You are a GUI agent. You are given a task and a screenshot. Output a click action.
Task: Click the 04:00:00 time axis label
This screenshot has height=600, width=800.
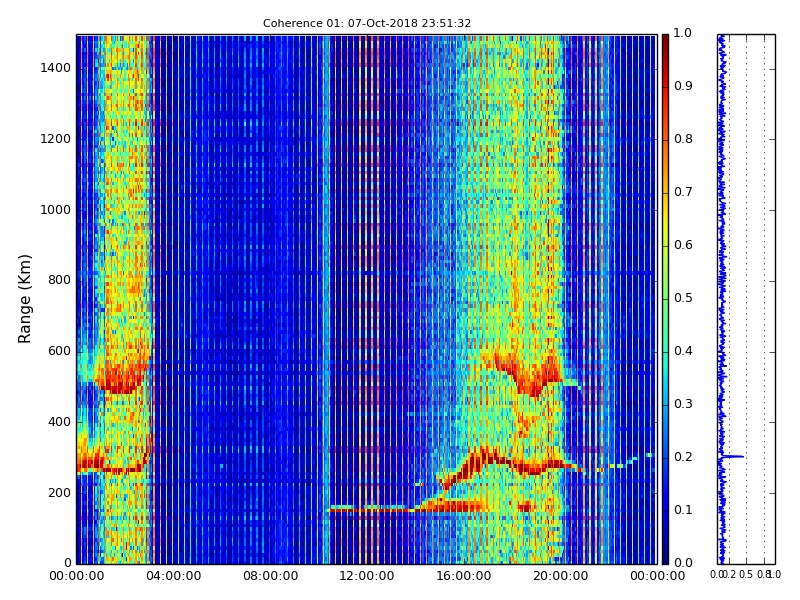click(173, 576)
